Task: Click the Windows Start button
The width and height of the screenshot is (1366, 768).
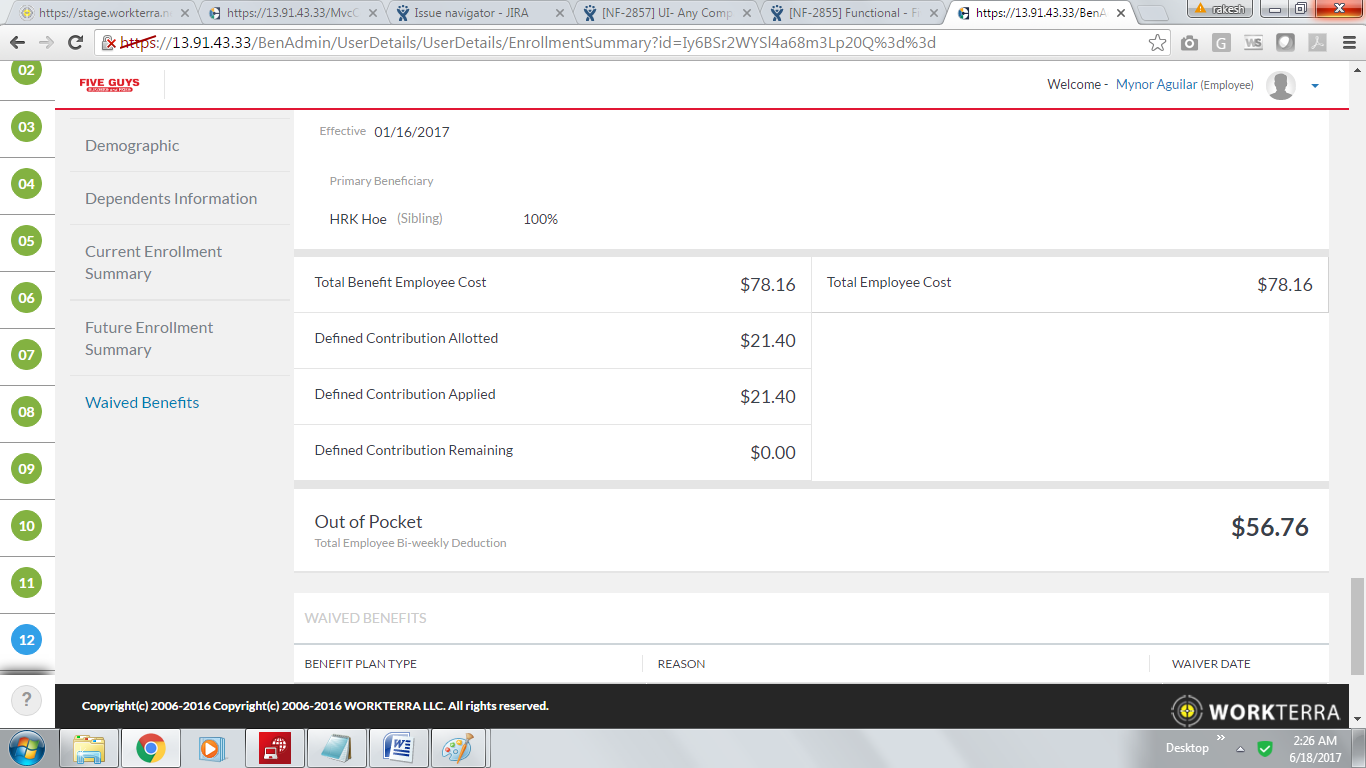Action: coord(27,748)
